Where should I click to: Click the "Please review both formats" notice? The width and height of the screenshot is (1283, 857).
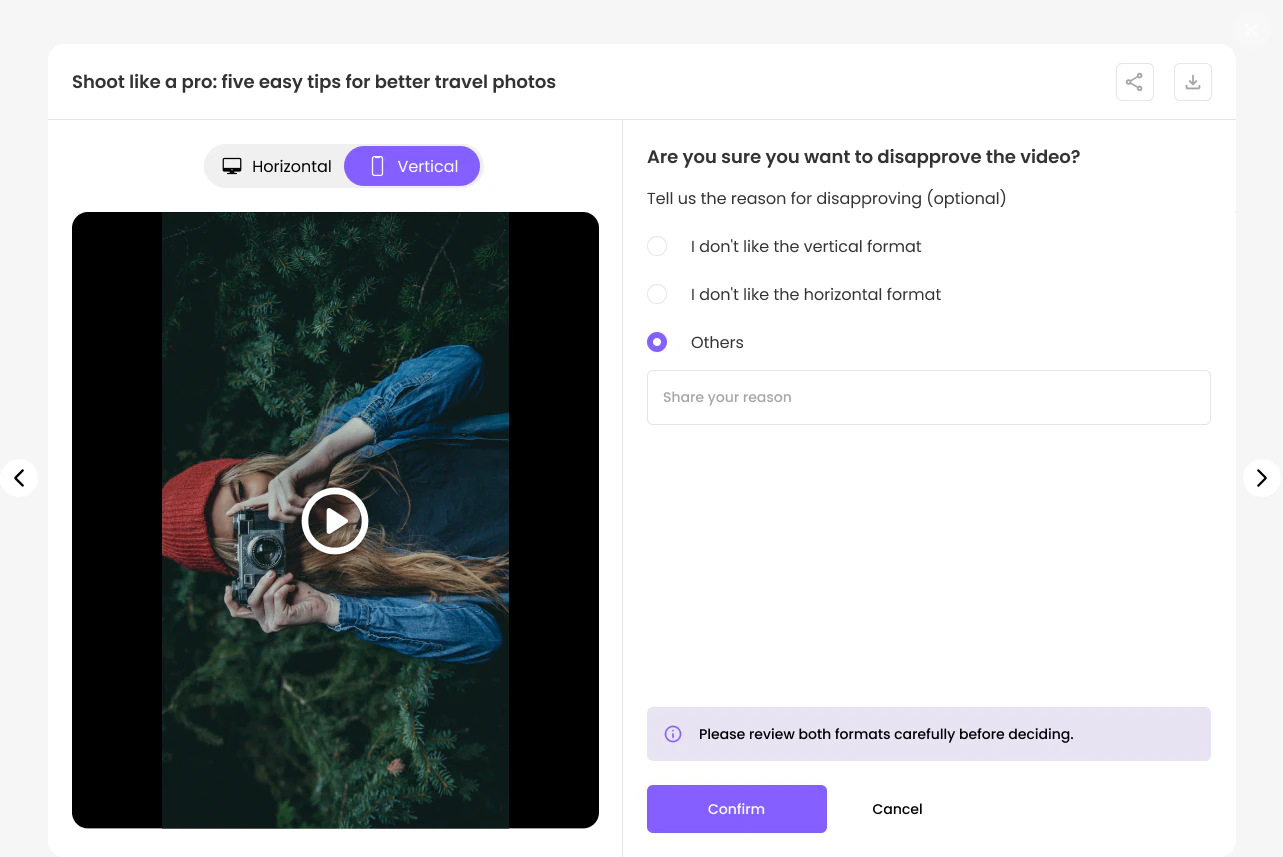[x=929, y=734]
